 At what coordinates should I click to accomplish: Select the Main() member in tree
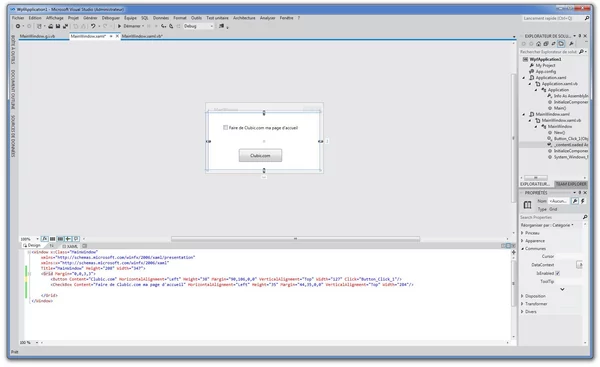pos(557,108)
